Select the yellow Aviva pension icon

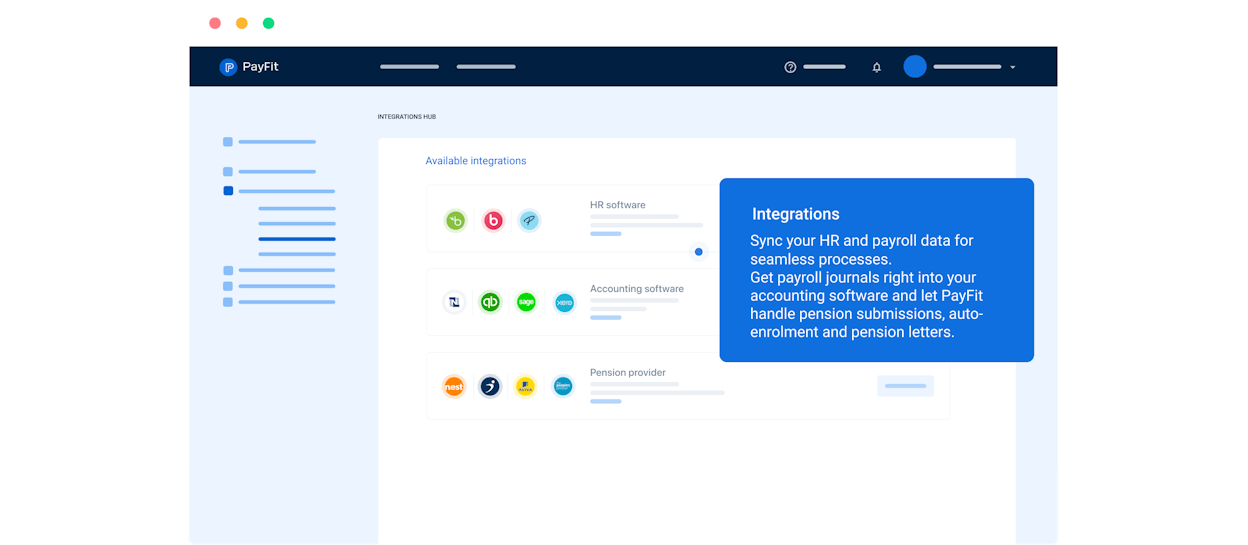(x=525, y=386)
